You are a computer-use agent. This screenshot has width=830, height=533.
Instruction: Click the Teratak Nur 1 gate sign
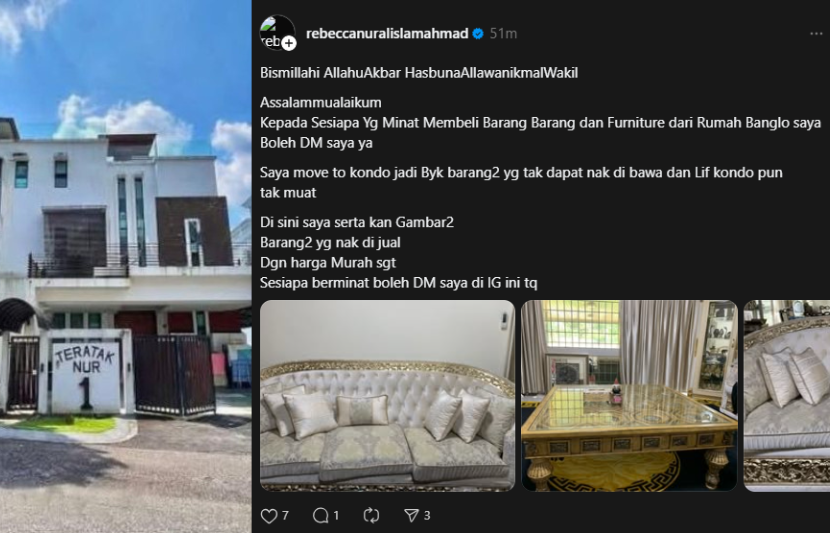point(85,377)
